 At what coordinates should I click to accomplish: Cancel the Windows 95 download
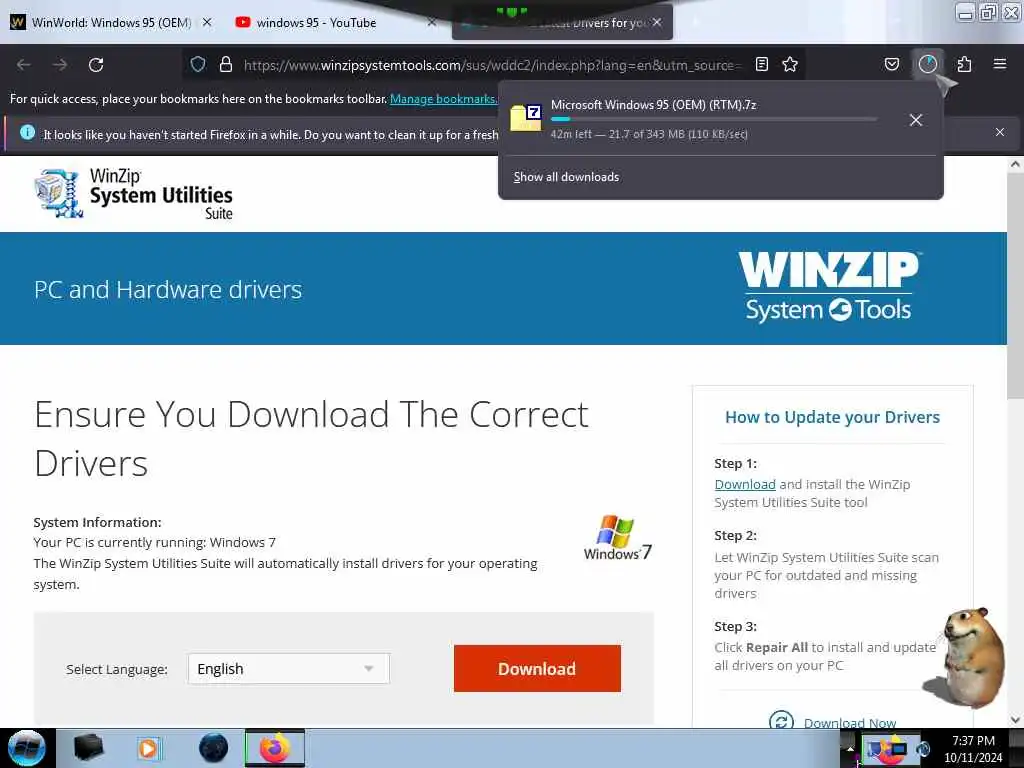click(x=916, y=120)
